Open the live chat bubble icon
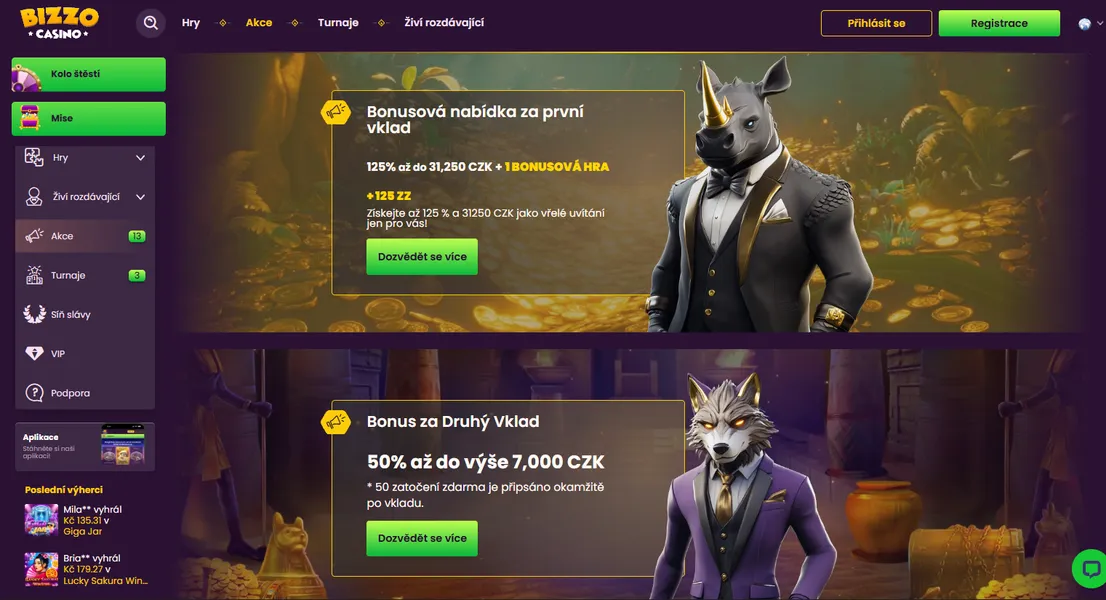1106x600 pixels. click(1090, 568)
